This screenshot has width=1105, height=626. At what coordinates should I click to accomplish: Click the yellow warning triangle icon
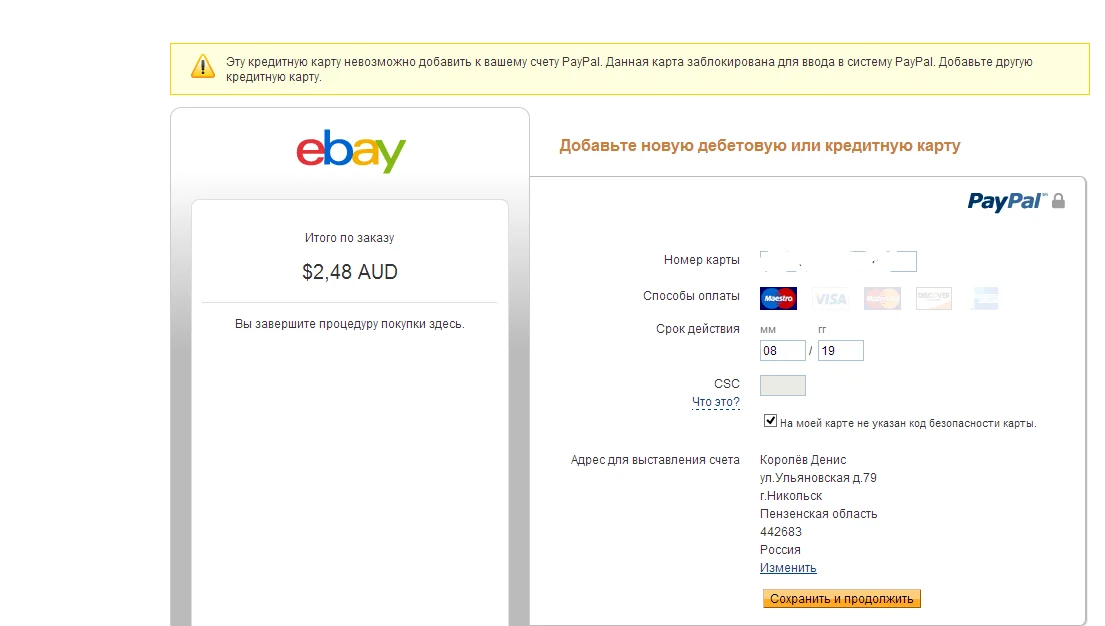pyautogui.click(x=203, y=66)
